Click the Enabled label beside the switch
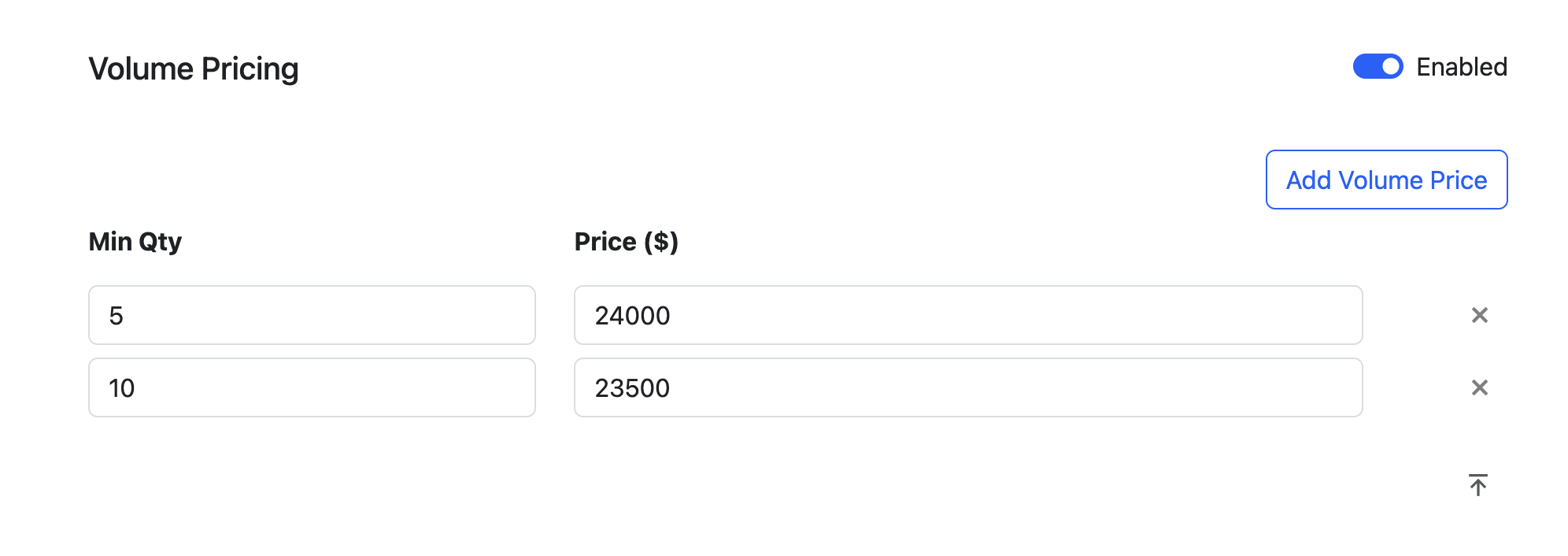This screenshot has width=1568, height=556. point(1461,67)
